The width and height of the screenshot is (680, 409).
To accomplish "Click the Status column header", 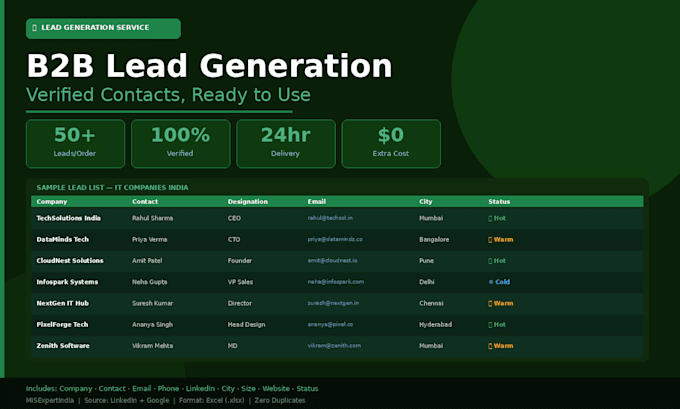I will pyautogui.click(x=499, y=201).
